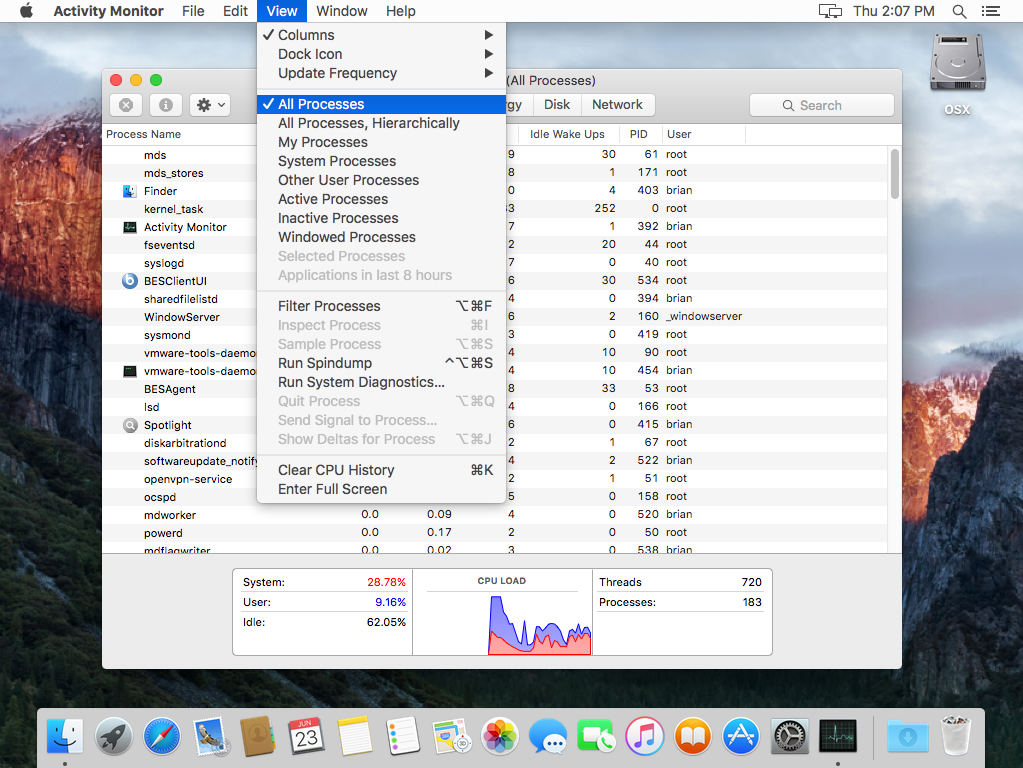
Task: Click the Search field in the toolbar
Action: (x=821, y=105)
